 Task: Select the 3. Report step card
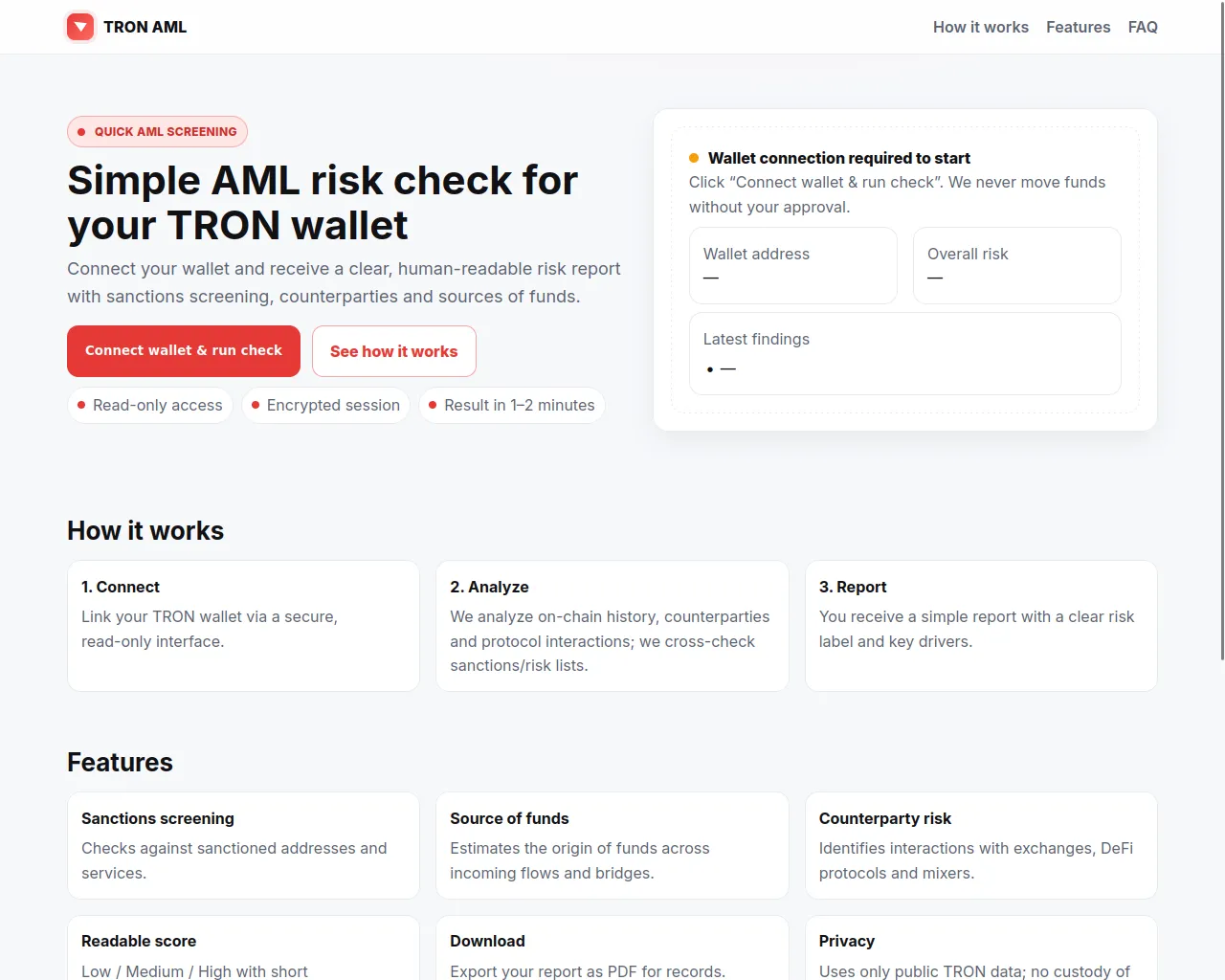pyautogui.click(x=981, y=626)
